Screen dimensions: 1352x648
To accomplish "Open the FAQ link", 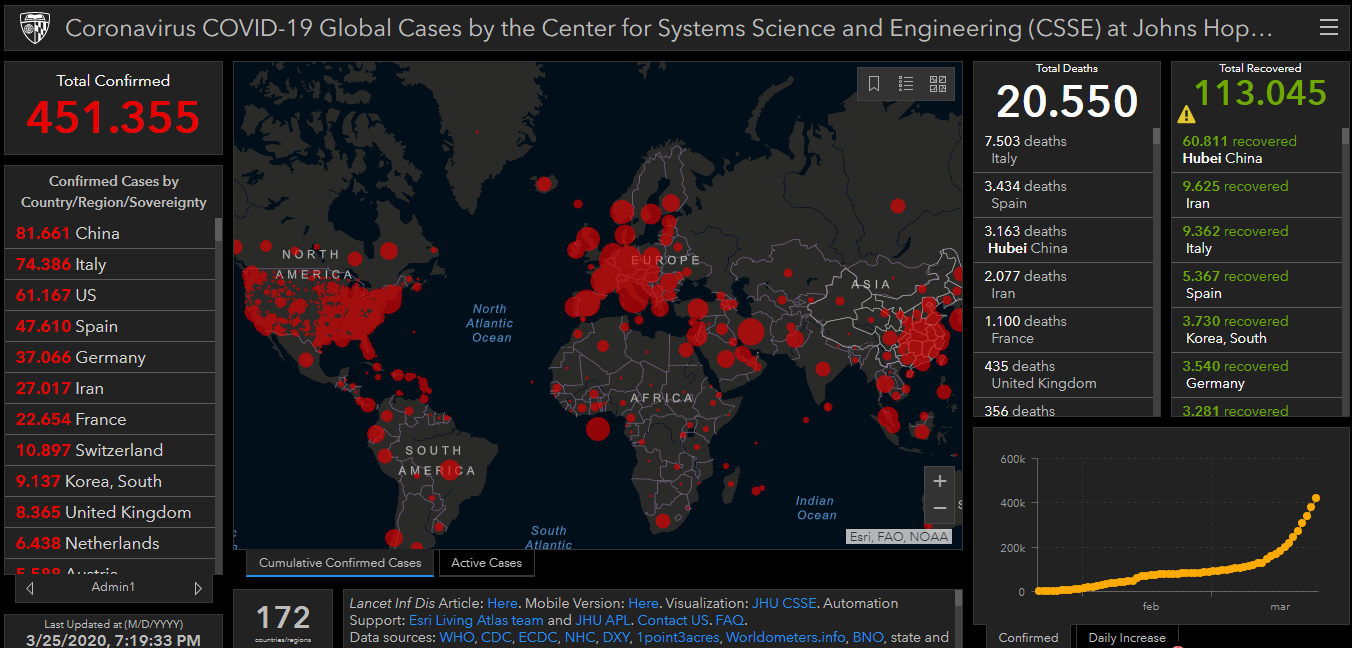I will point(729,620).
